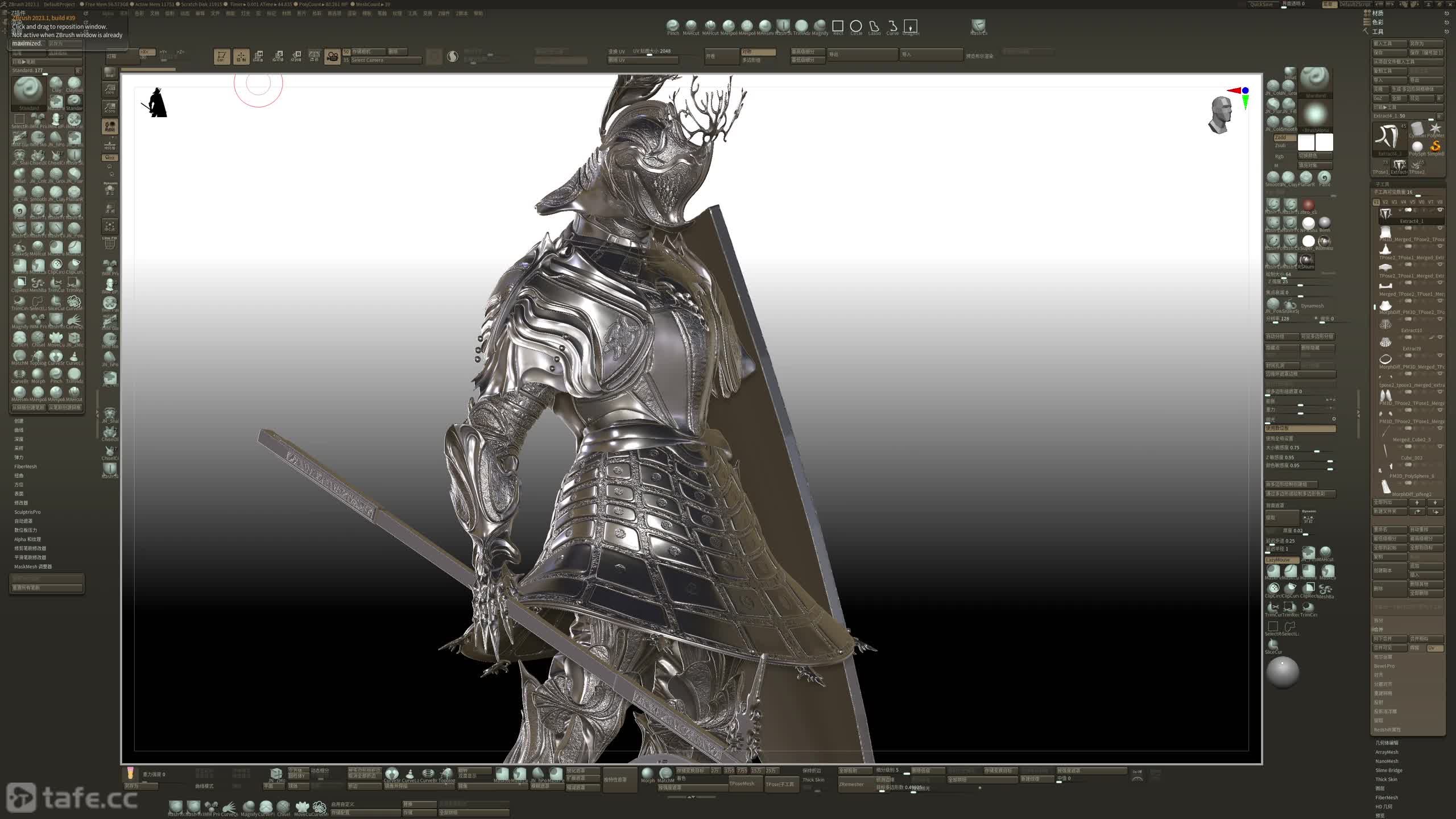Click the BPR render icon beside the canvas

click(x=110, y=72)
